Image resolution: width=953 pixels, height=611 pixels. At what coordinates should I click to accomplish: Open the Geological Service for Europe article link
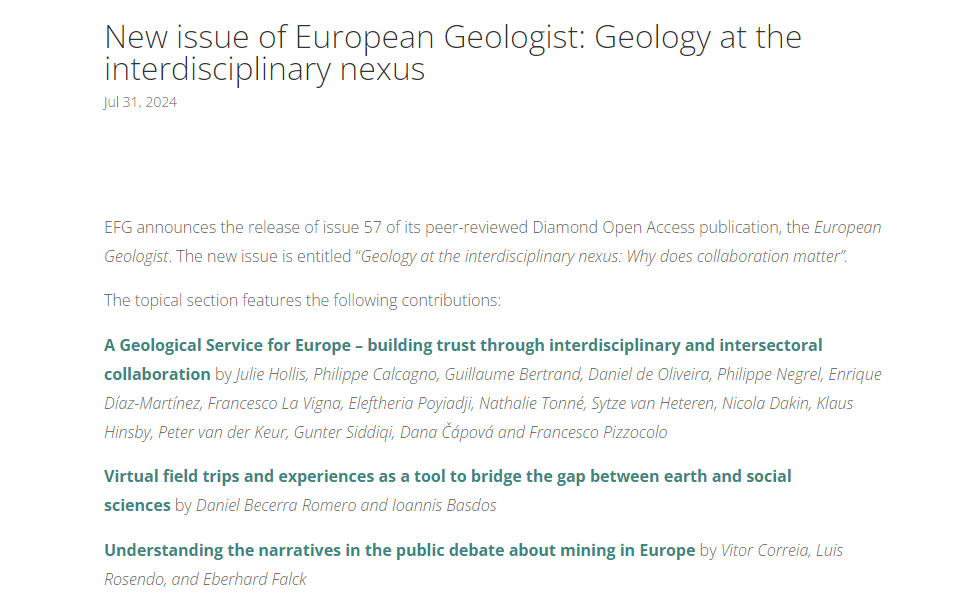[x=462, y=345]
